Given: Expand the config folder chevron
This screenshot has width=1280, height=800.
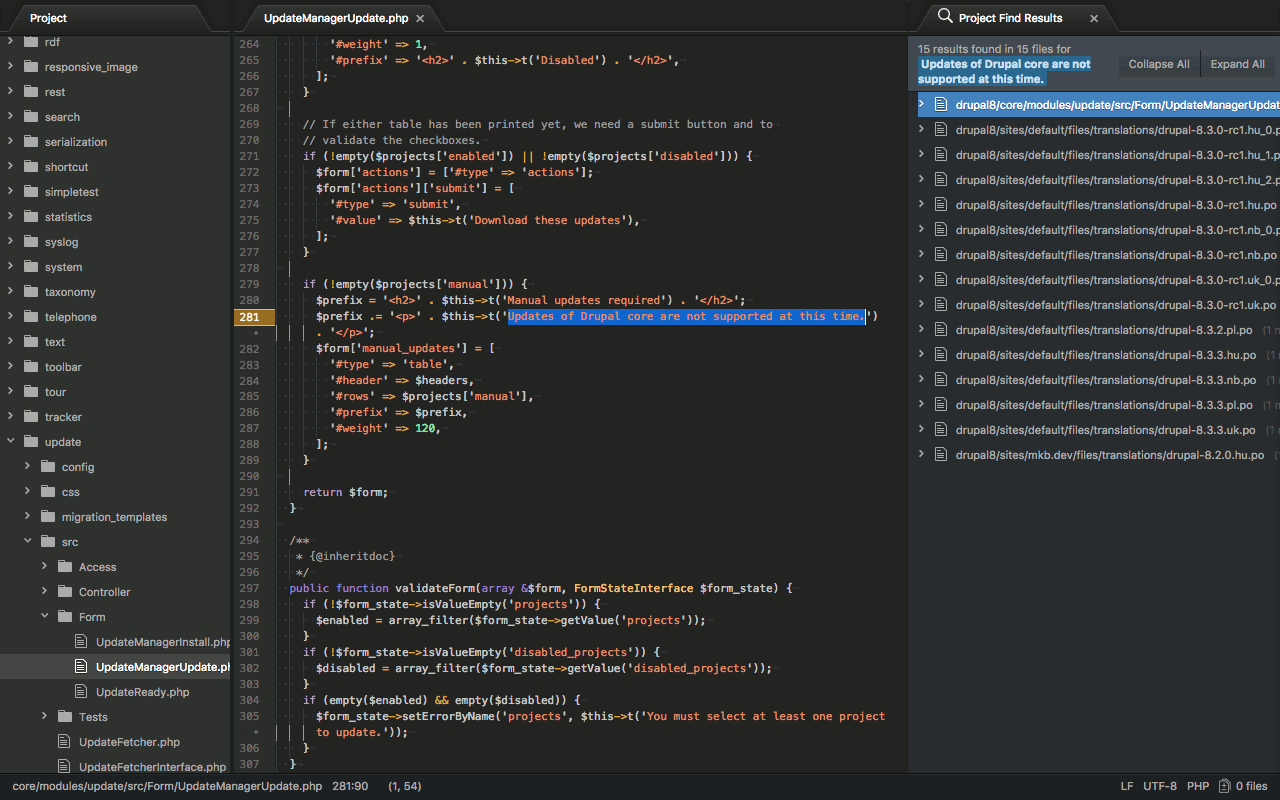Looking at the screenshot, I should tap(27, 466).
